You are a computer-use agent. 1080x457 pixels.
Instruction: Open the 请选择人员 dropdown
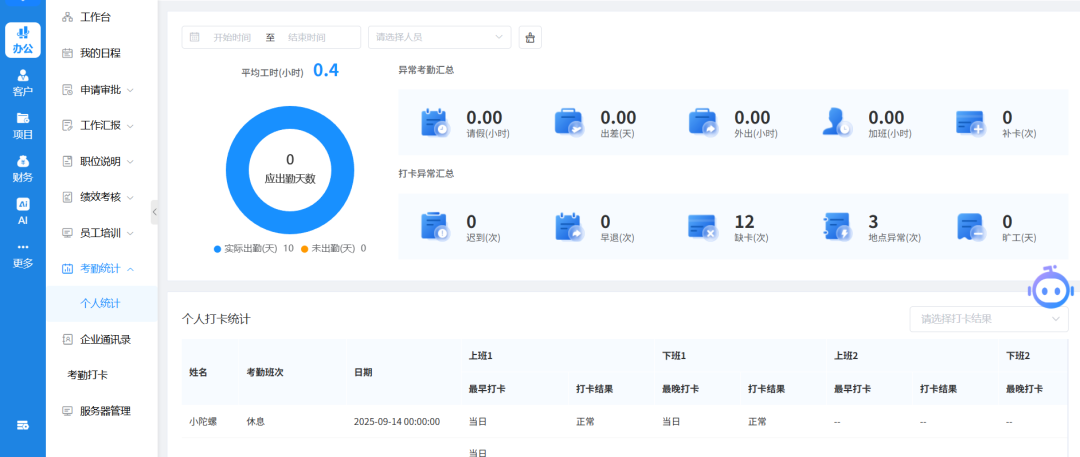pos(439,37)
